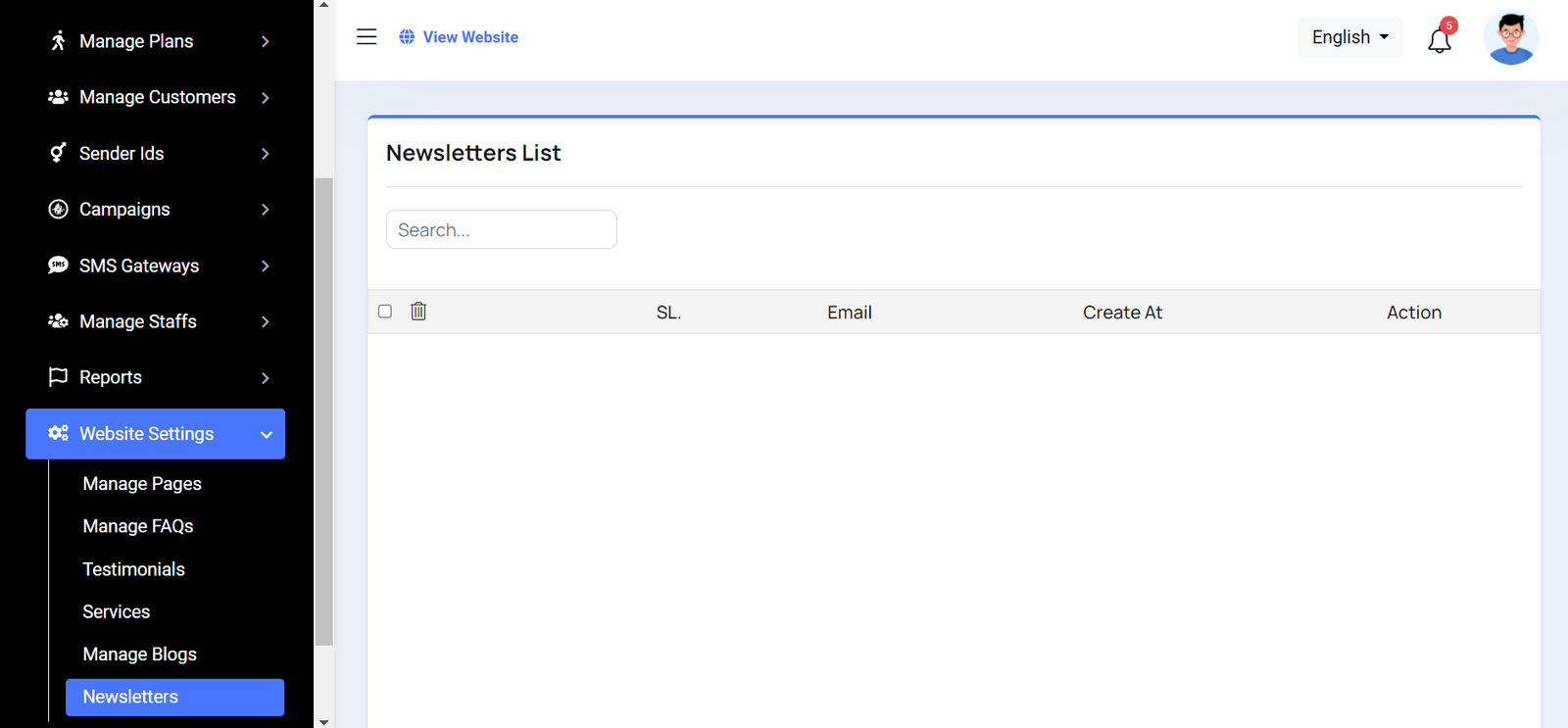Open the notifications bell
Screen dimensions: 1568x728
(1440, 39)
